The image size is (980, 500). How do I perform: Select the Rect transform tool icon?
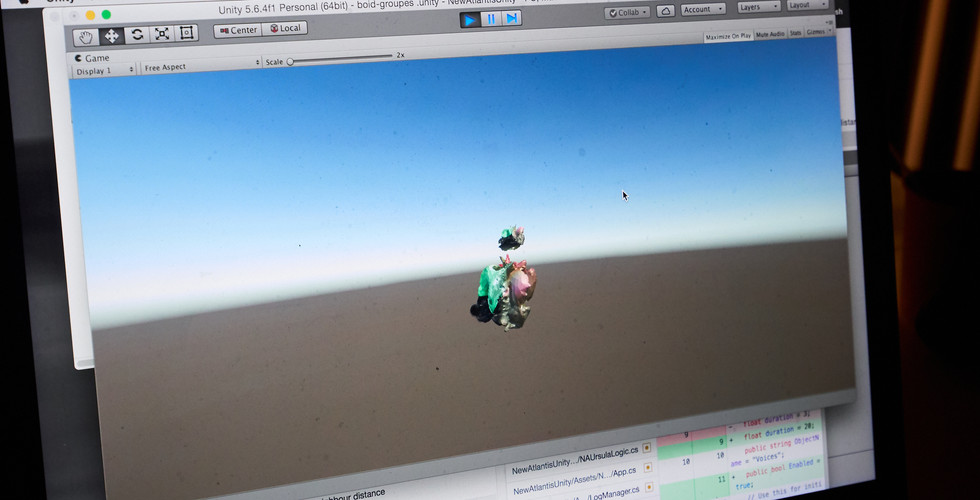click(186, 32)
